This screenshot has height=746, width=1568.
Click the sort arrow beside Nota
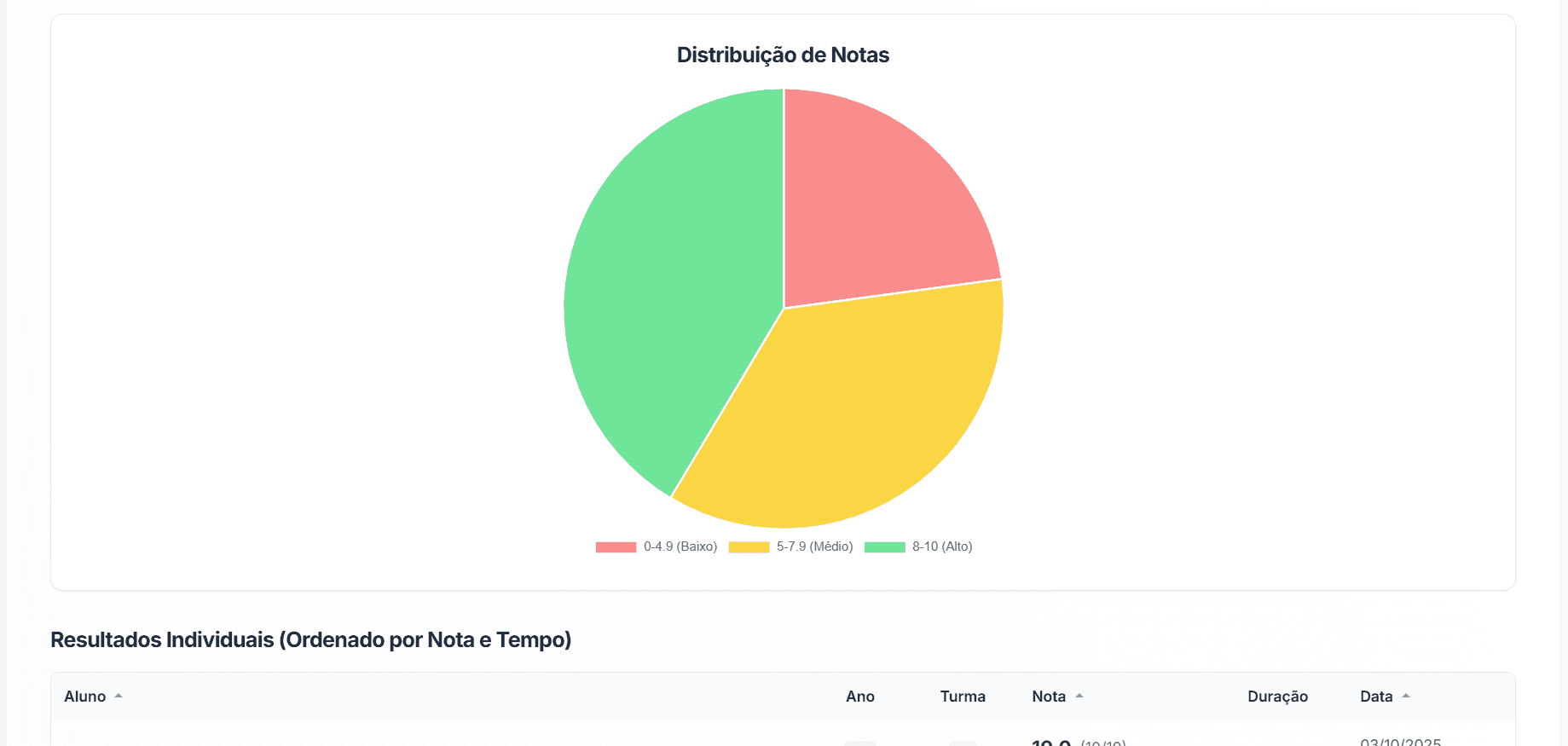[1079, 697]
